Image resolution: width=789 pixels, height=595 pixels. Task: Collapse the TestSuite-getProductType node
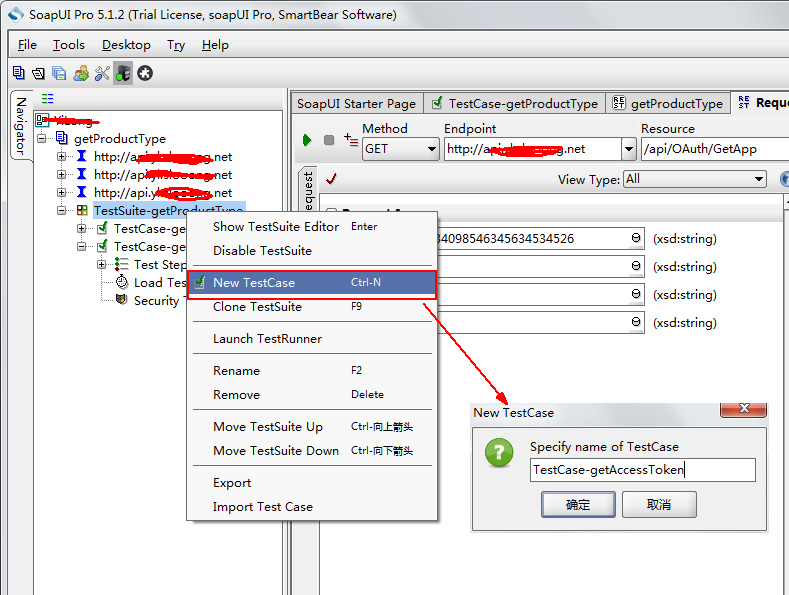click(x=61, y=211)
